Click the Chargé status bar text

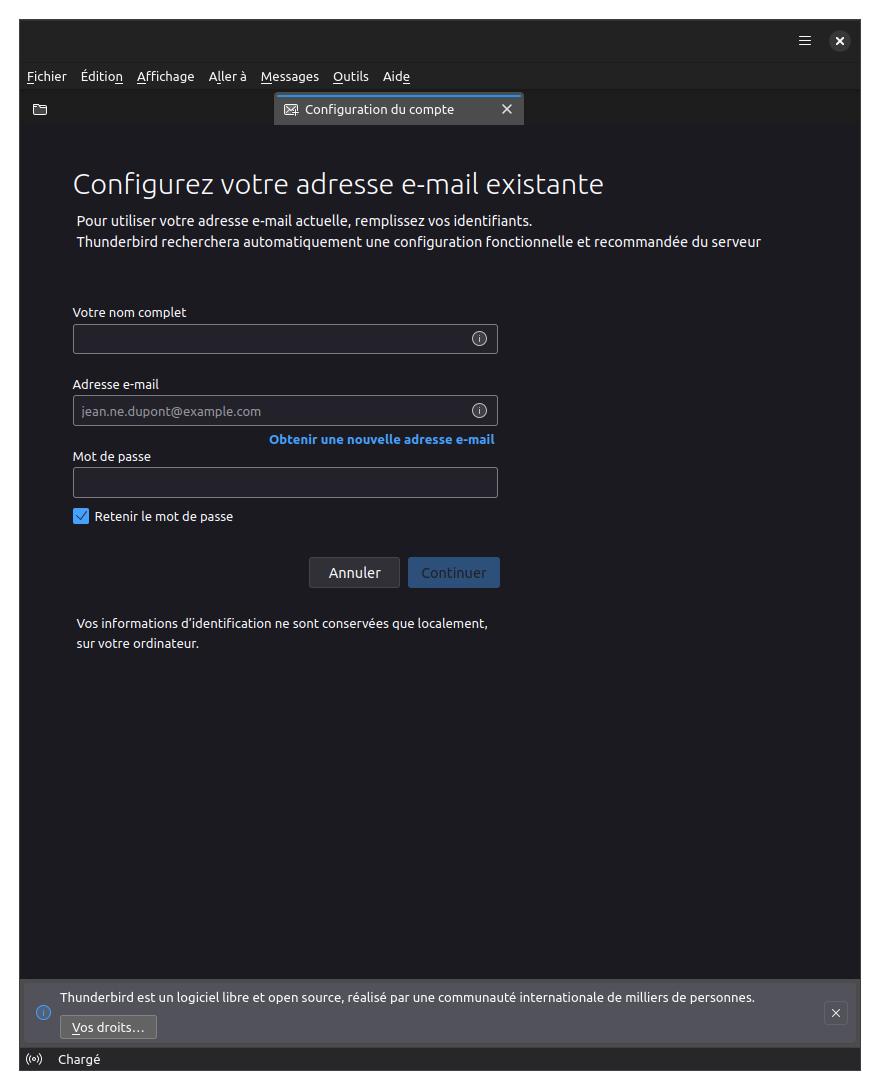tap(79, 1059)
